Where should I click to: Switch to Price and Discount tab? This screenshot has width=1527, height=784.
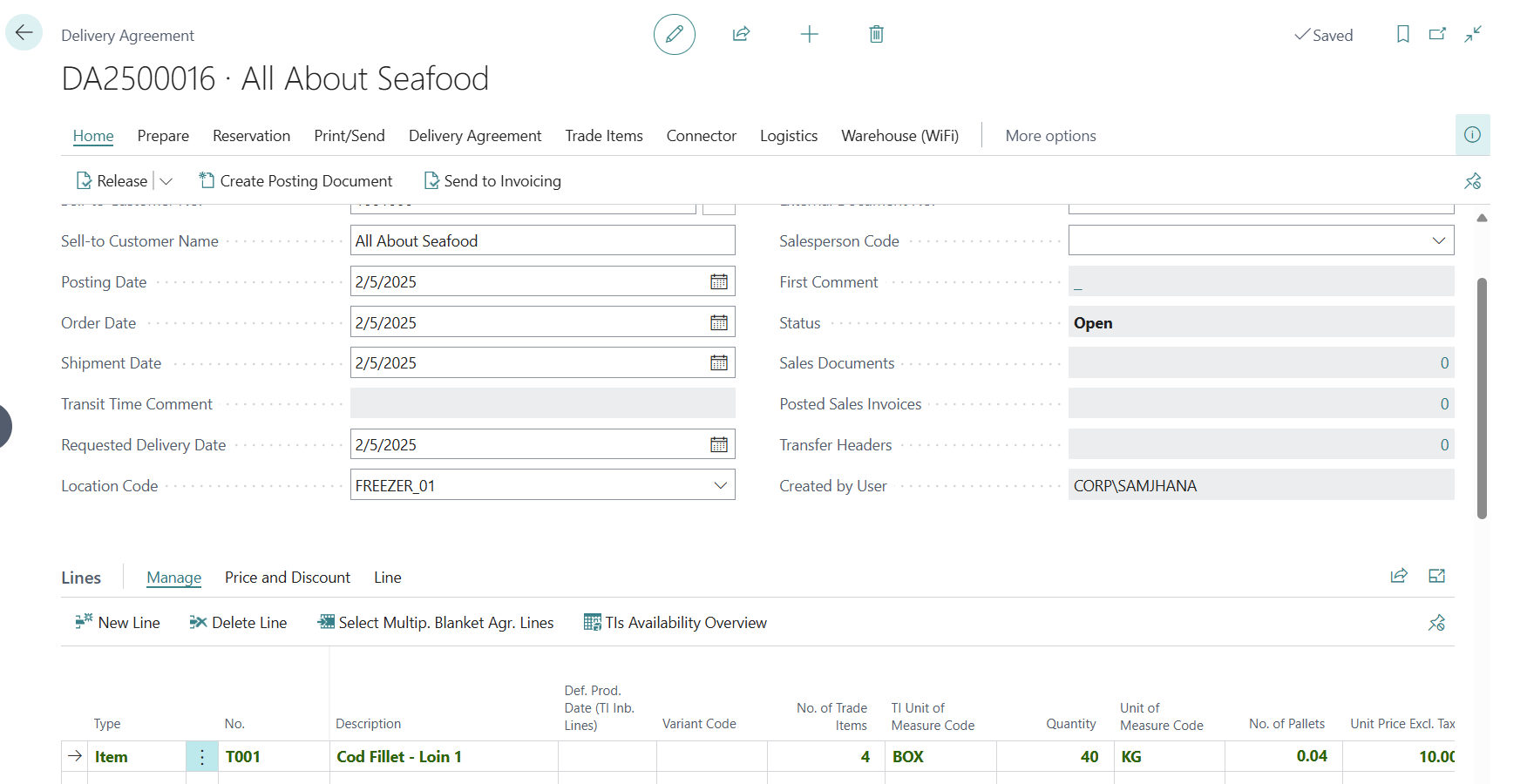pos(287,578)
